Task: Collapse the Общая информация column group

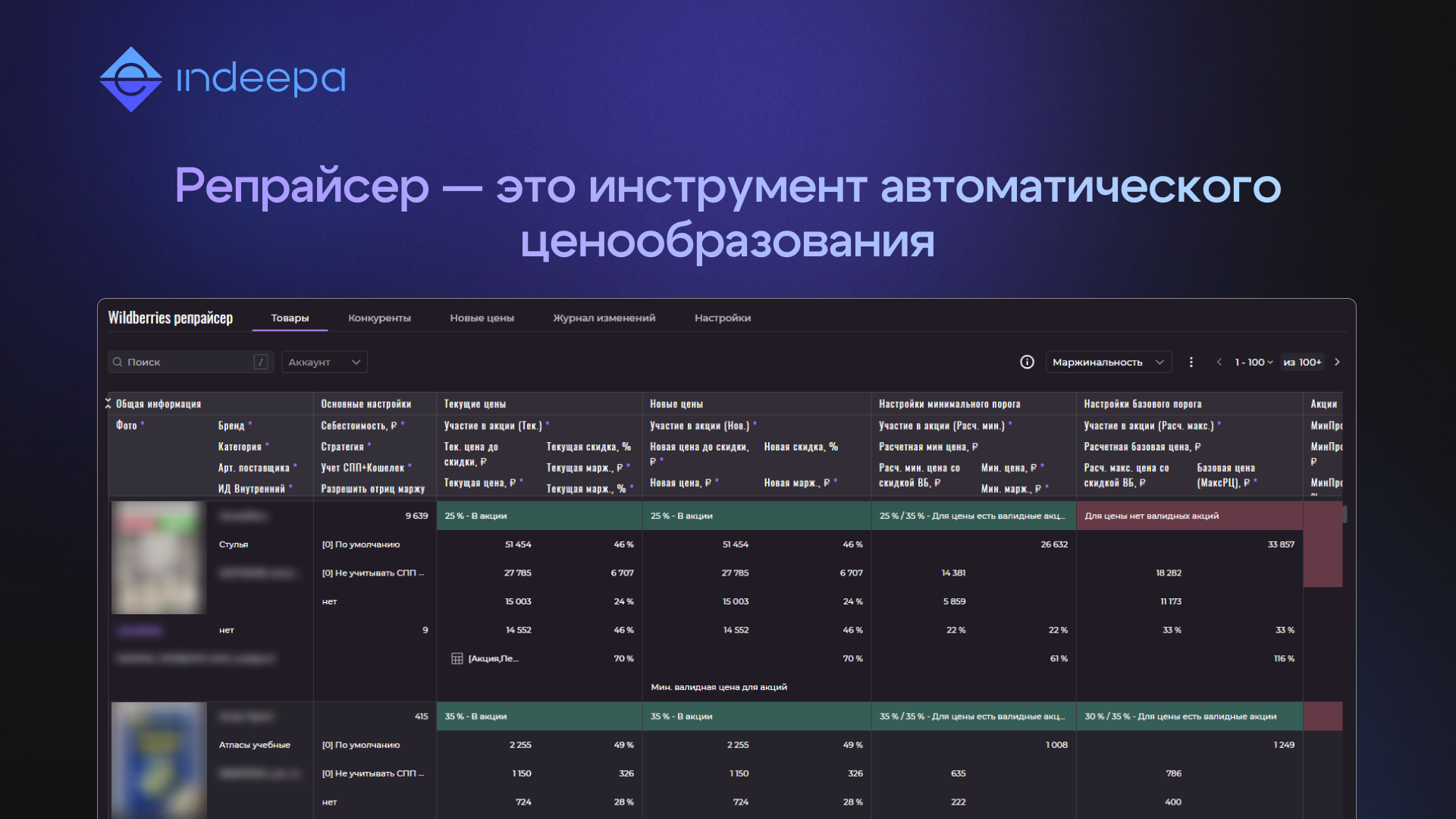Action: (108, 403)
